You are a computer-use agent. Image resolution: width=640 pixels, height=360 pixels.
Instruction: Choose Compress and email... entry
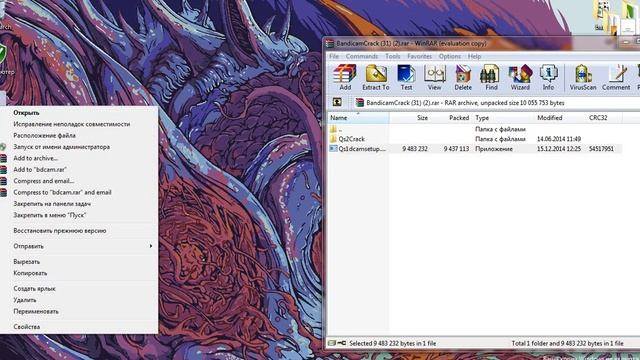pyautogui.click(x=79, y=181)
